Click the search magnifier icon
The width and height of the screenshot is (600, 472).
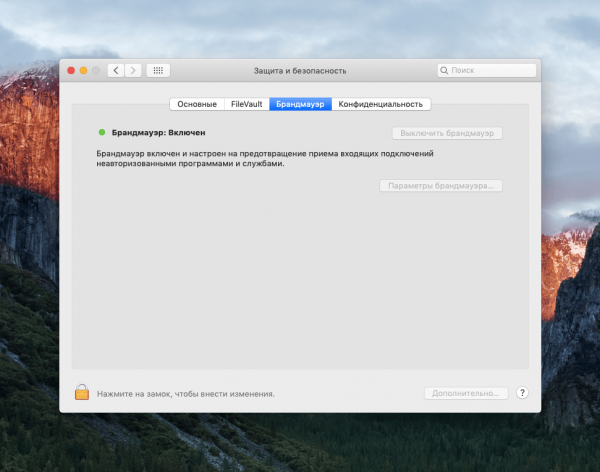[444, 70]
